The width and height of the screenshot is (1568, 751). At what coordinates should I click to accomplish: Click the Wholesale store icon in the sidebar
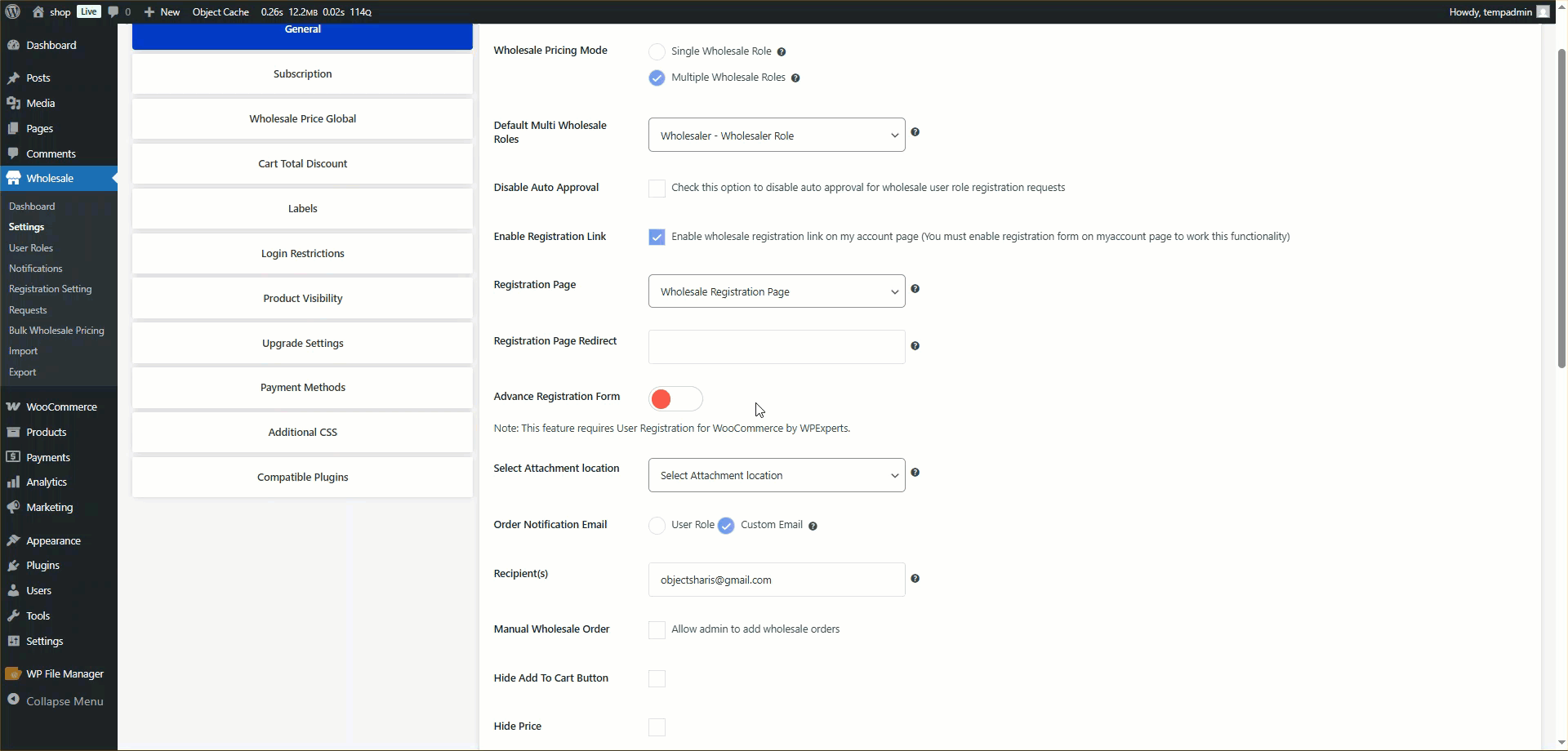click(13, 178)
